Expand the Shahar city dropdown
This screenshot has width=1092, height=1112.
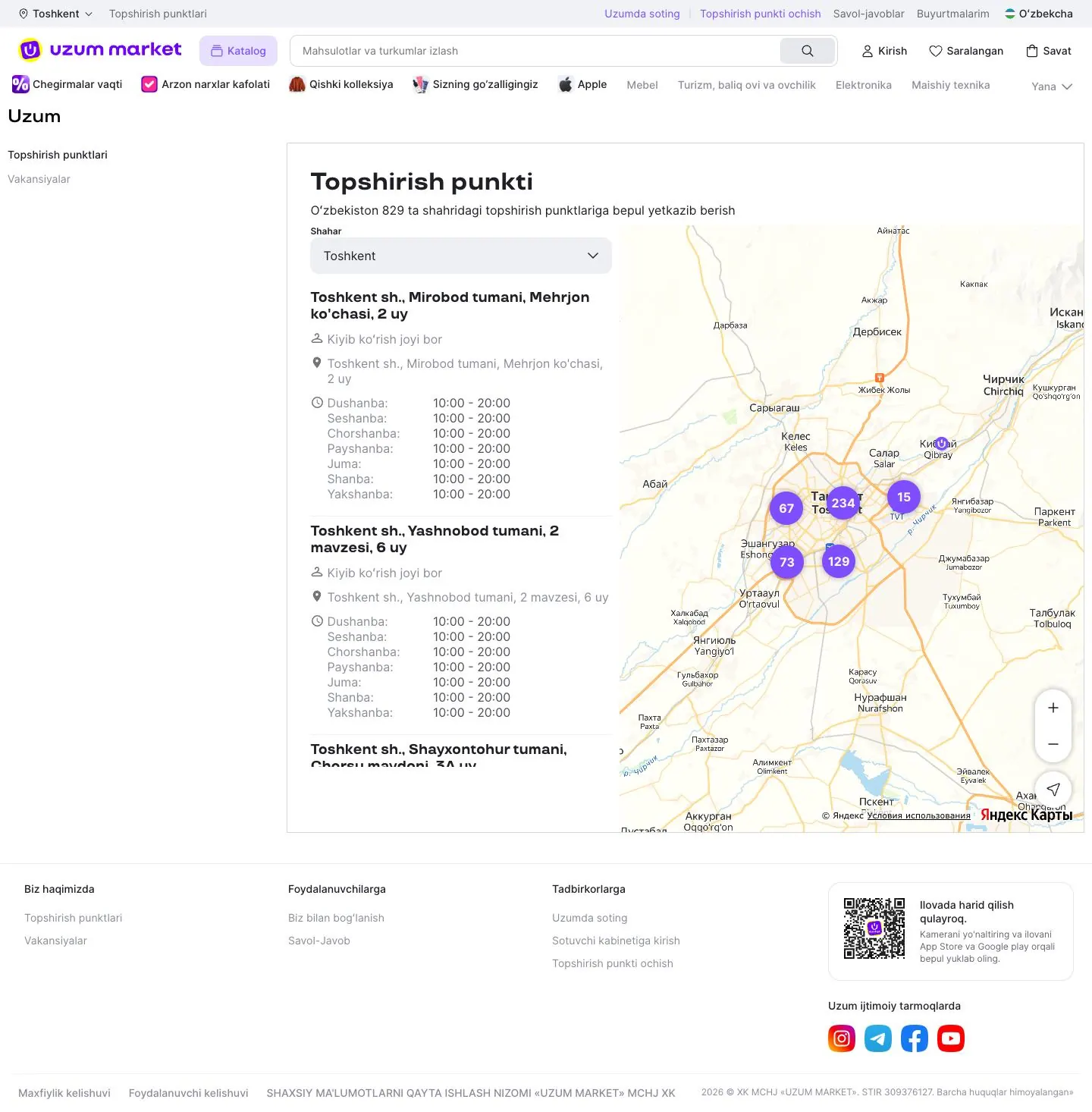(x=461, y=256)
